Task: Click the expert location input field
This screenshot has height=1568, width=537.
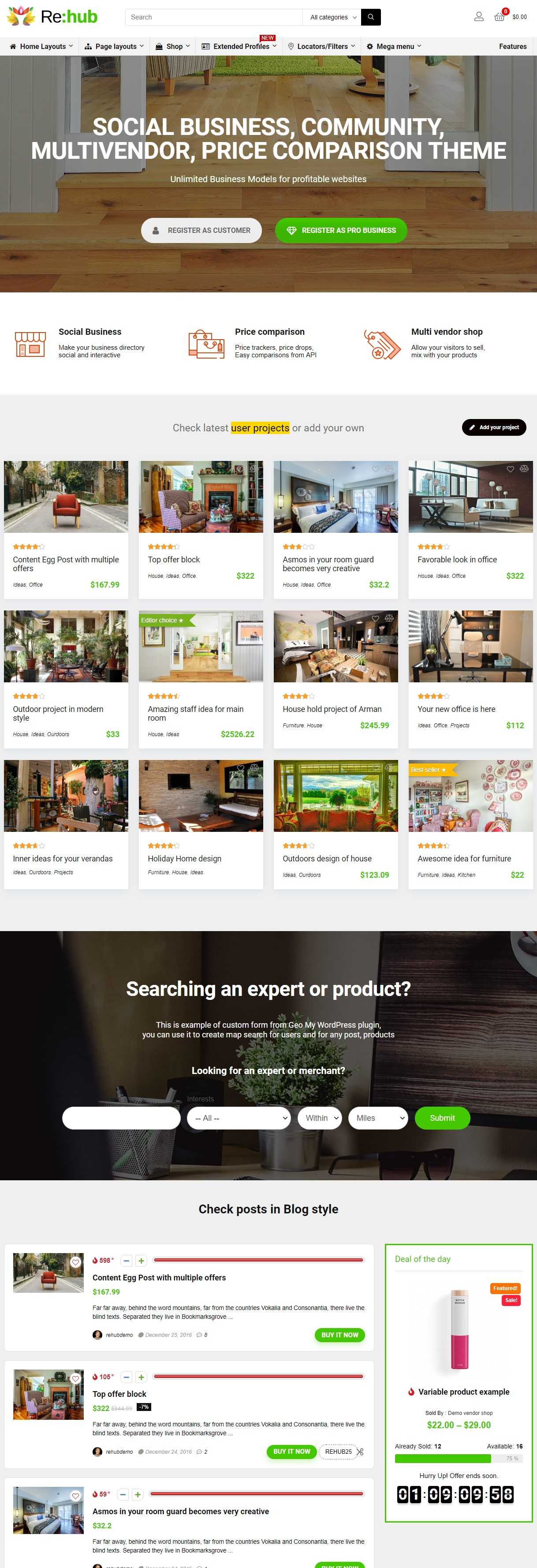Action: point(122,1118)
